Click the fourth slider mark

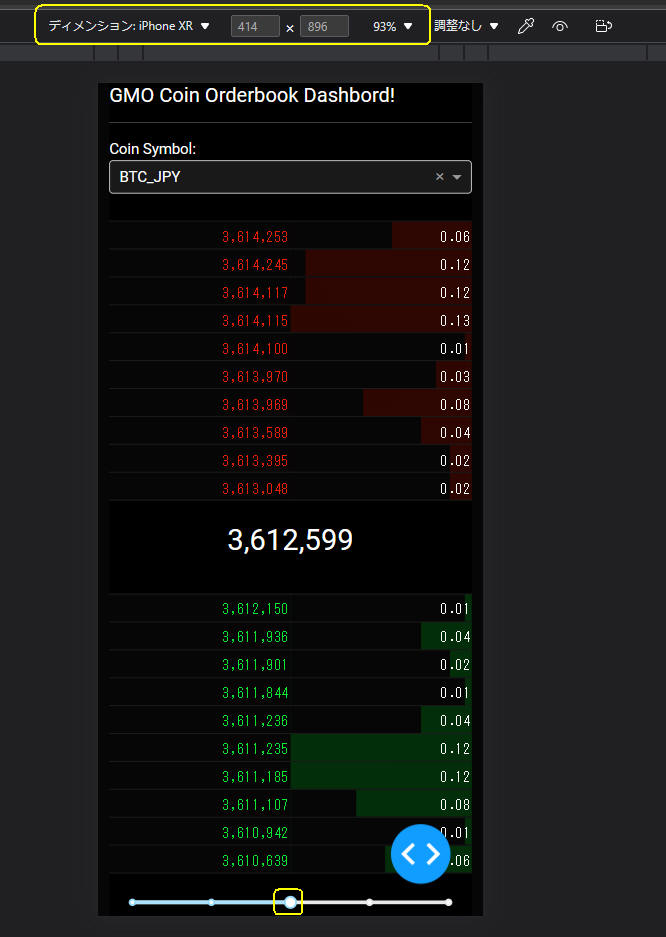pos(370,902)
